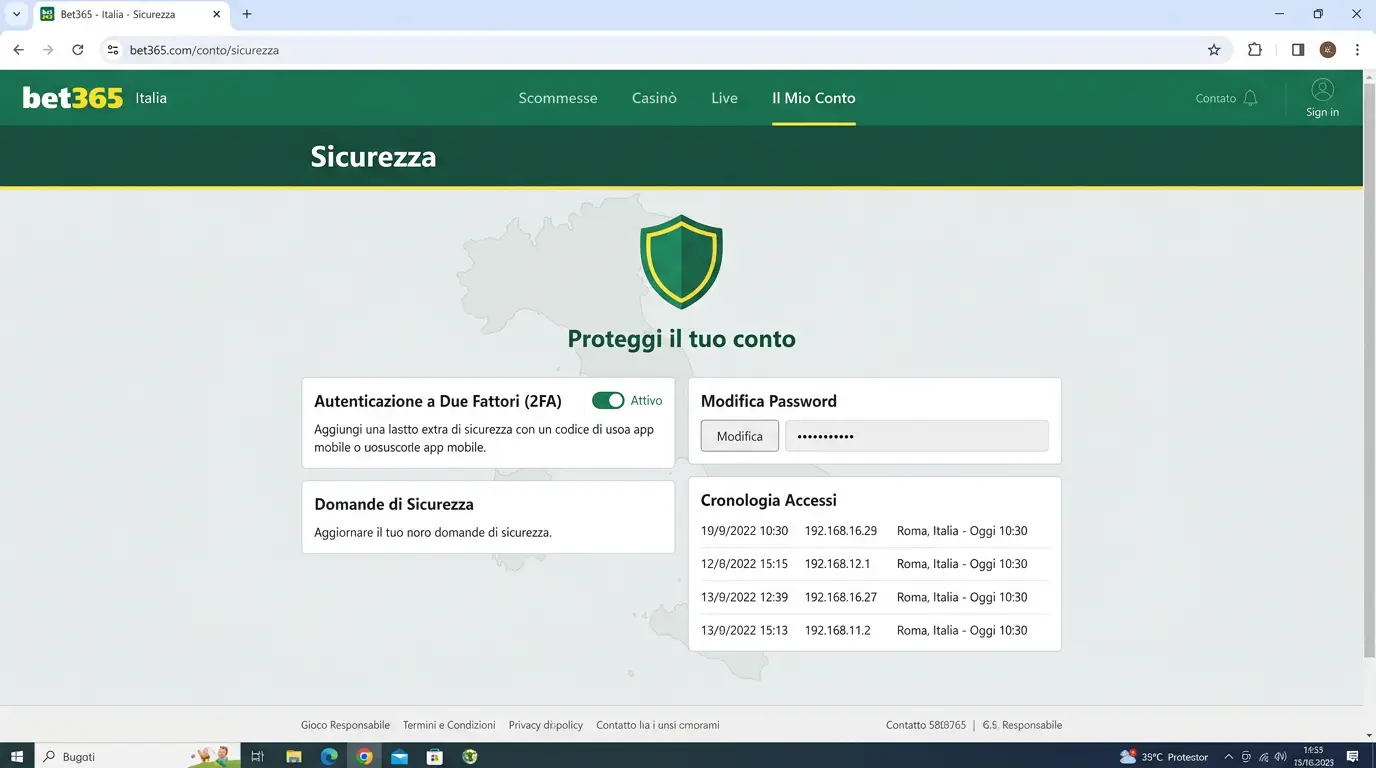This screenshot has width=1376, height=768.
Task: Open the Privacy policy link
Action: [x=545, y=724]
